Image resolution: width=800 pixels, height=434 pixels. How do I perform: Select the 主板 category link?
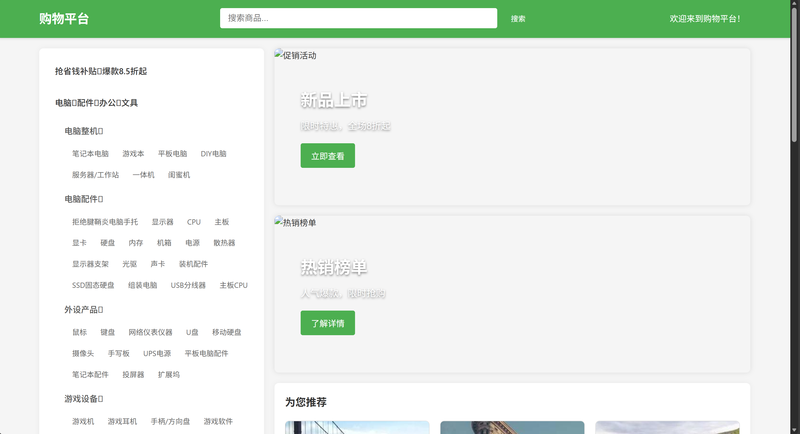(222, 222)
